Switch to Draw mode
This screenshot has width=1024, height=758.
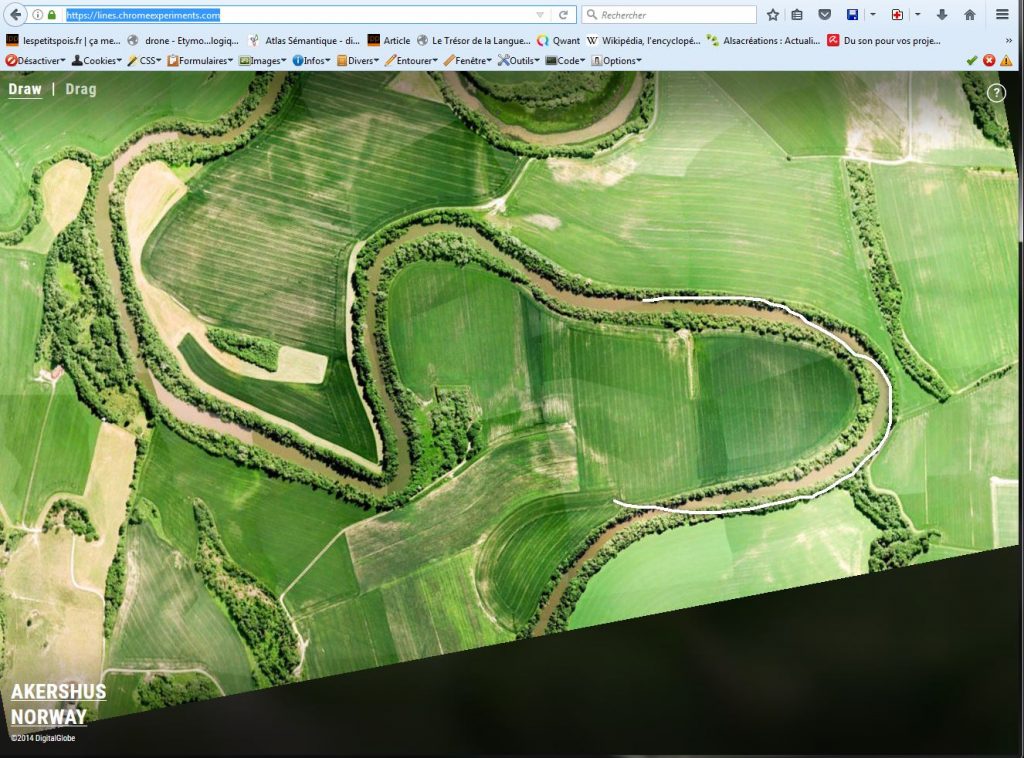[25, 89]
